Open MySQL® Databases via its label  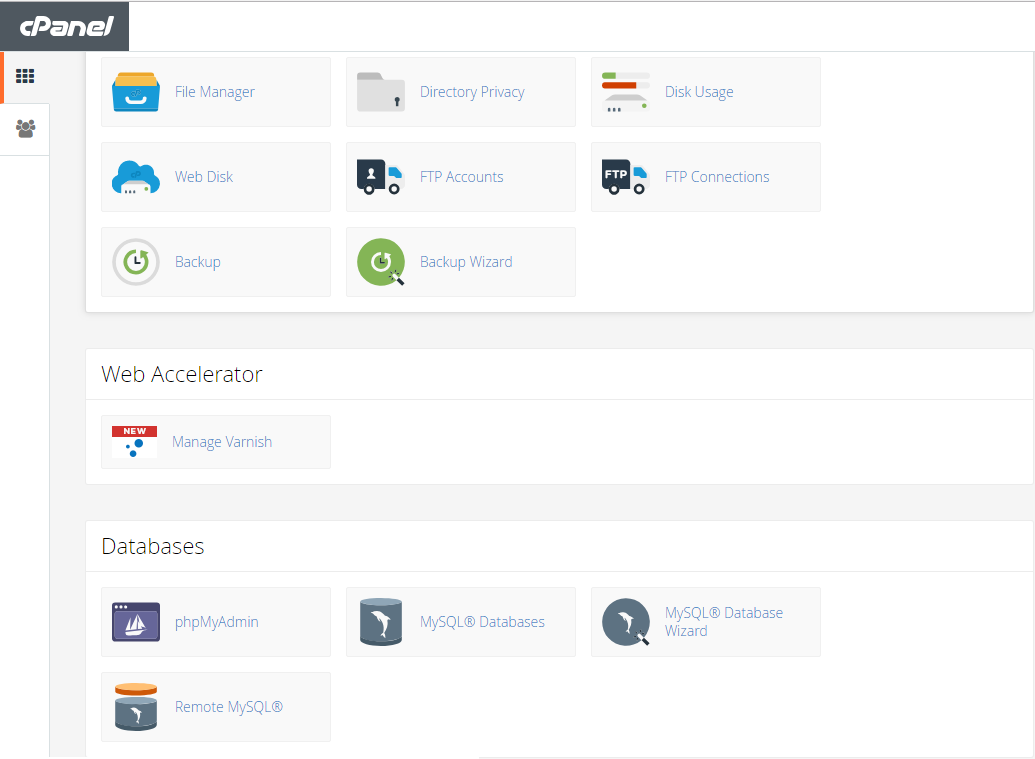click(482, 621)
